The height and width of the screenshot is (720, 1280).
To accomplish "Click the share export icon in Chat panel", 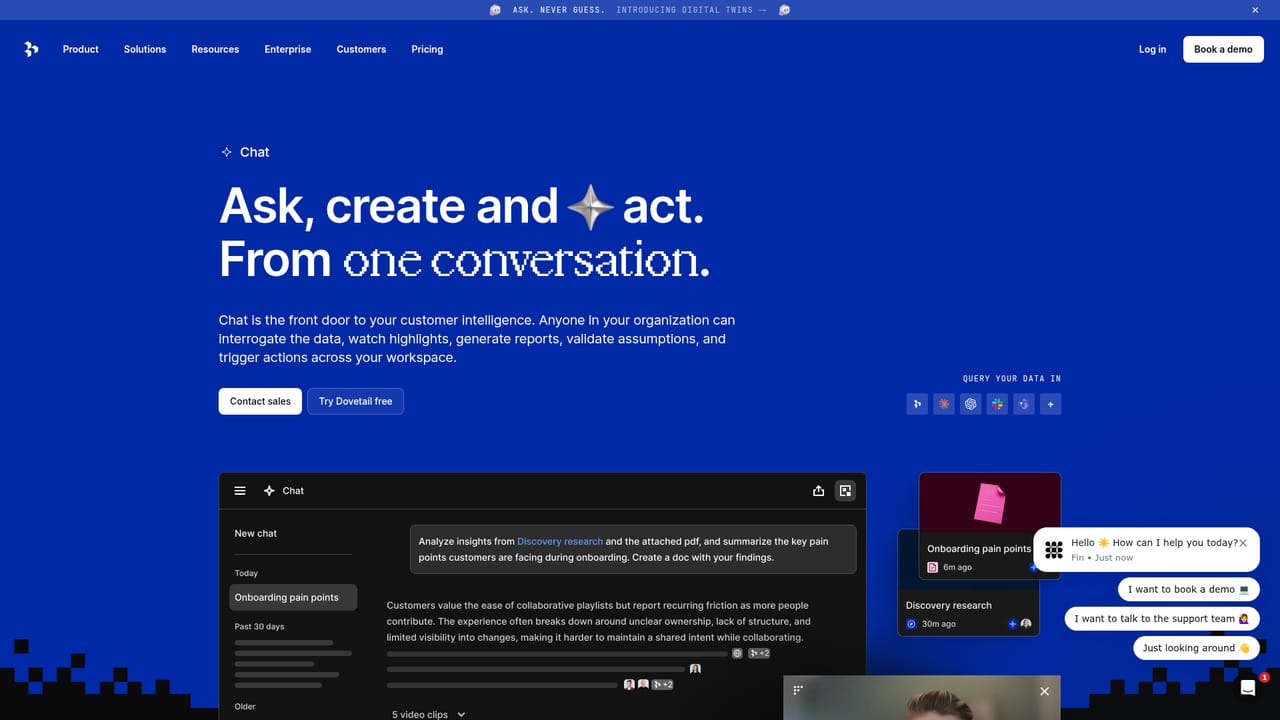I will tap(818, 491).
